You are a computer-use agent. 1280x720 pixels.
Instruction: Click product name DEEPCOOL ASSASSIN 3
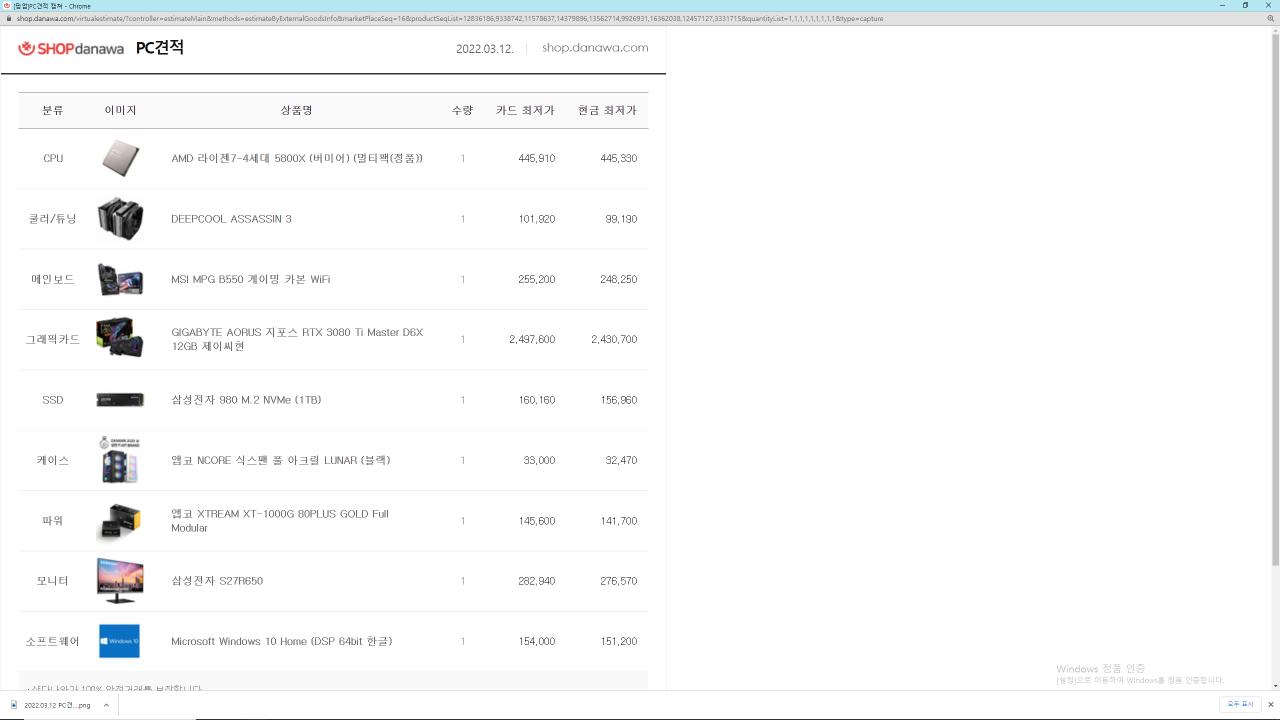pos(231,219)
